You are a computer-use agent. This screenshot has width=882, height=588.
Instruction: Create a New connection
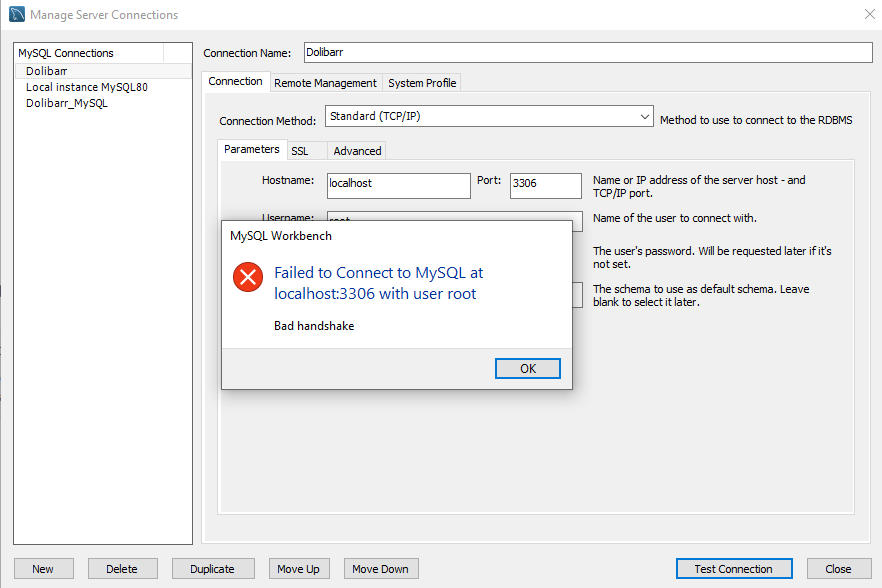(x=43, y=569)
